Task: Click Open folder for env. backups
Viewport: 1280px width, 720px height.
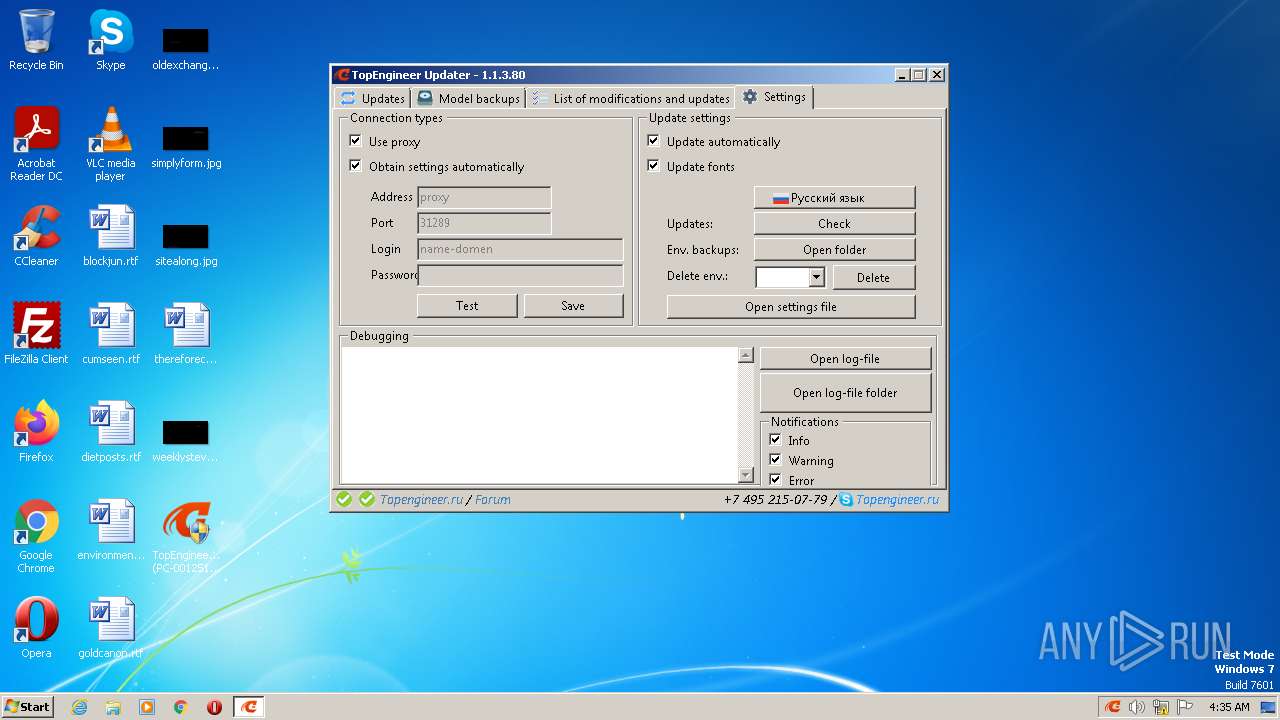Action: click(x=834, y=249)
